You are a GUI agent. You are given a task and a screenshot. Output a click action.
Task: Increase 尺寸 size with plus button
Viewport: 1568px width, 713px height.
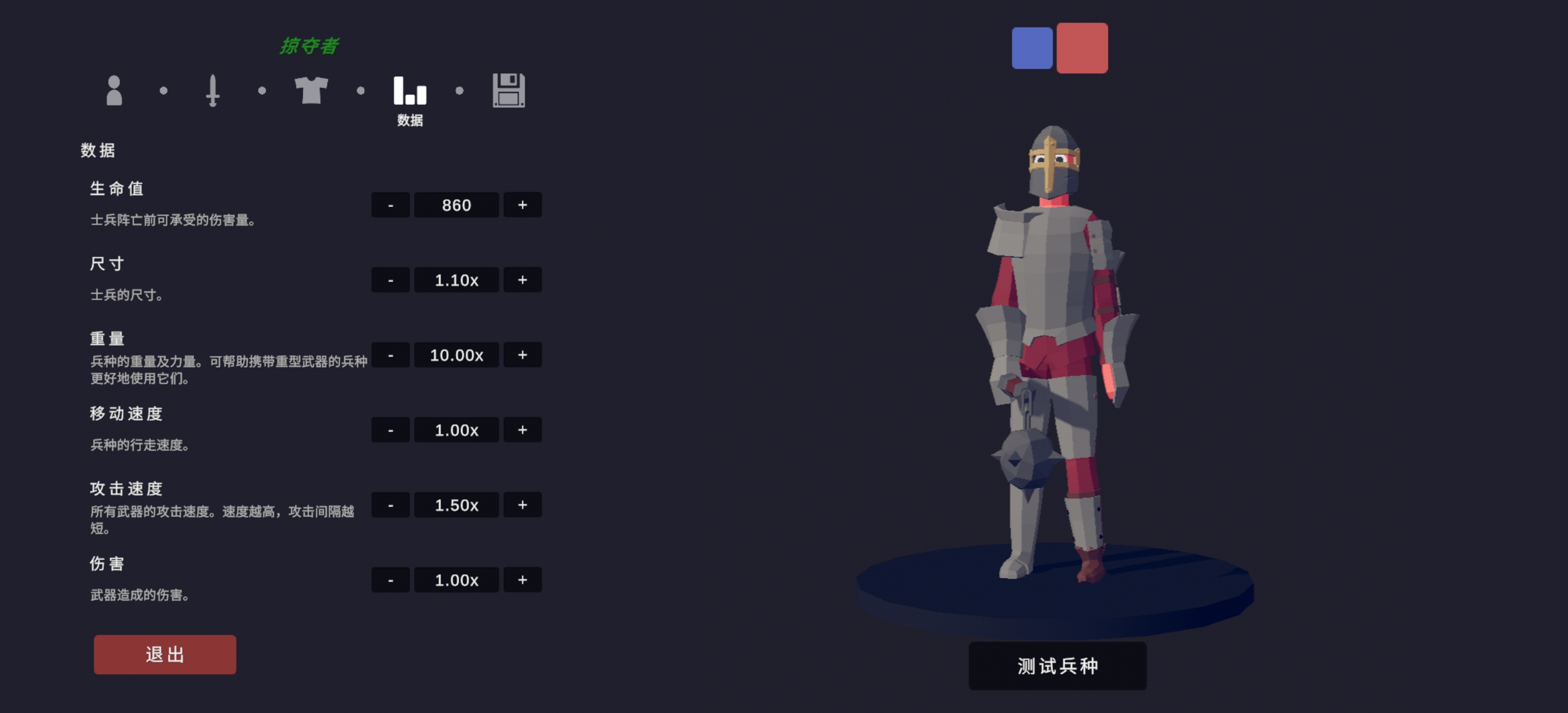pyautogui.click(x=522, y=280)
